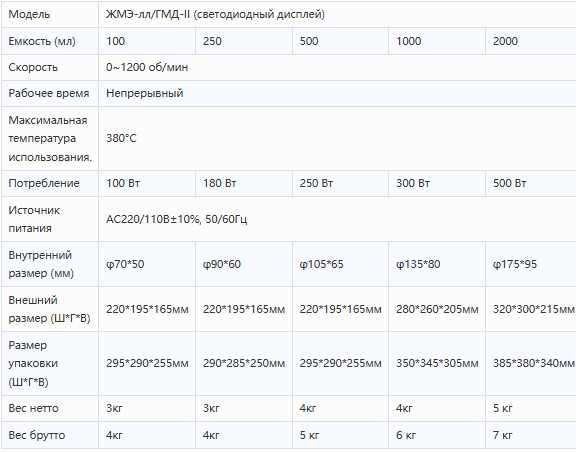Click the φ135*80 inner size cell
The width and height of the screenshot is (579, 452).
point(437,264)
